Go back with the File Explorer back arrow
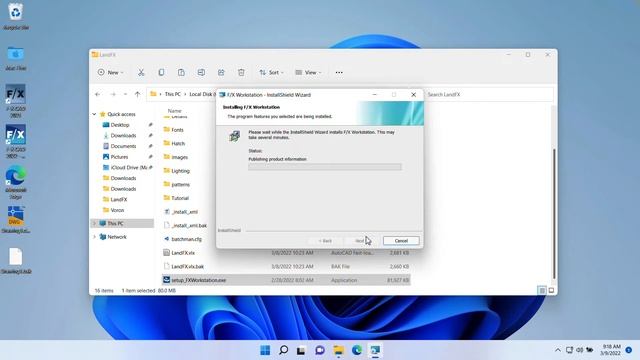The height and width of the screenshot is (360, 640). pyautogui.click(x=98, y=94)
